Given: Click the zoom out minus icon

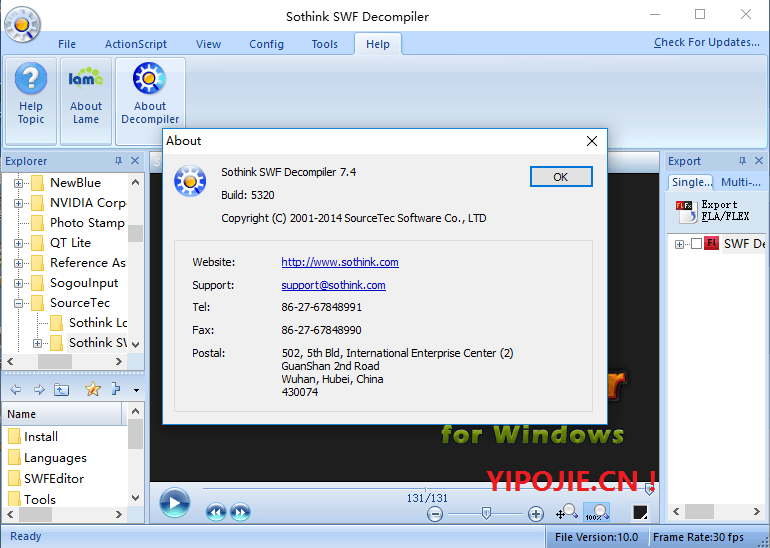Looking at the screenshot, I should click(x=435, y=514).
